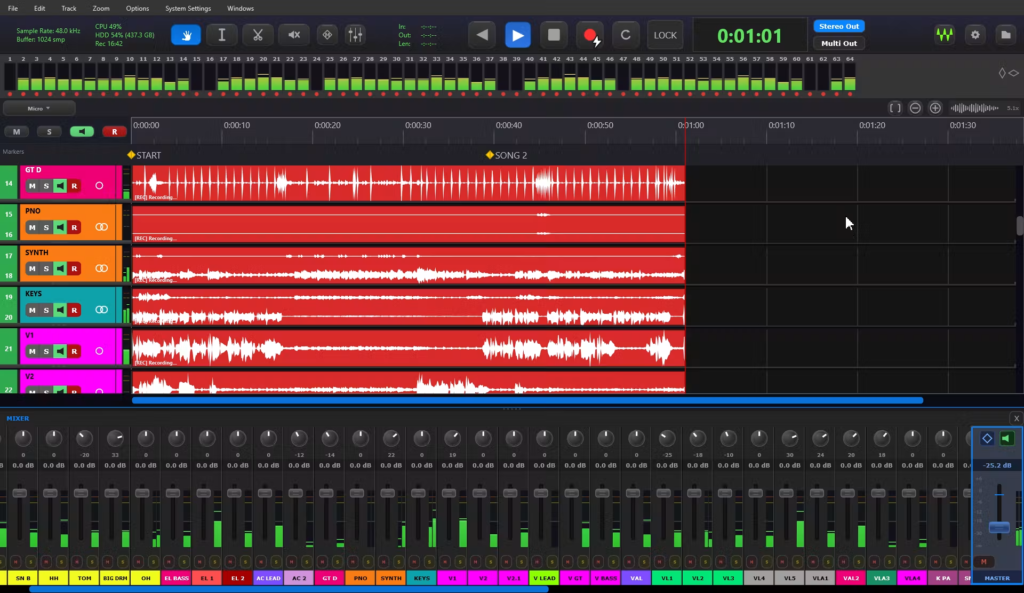1024x593 pixels.
Task: Click the timeline ruler at 0:00:30
Action: [418, 125]
